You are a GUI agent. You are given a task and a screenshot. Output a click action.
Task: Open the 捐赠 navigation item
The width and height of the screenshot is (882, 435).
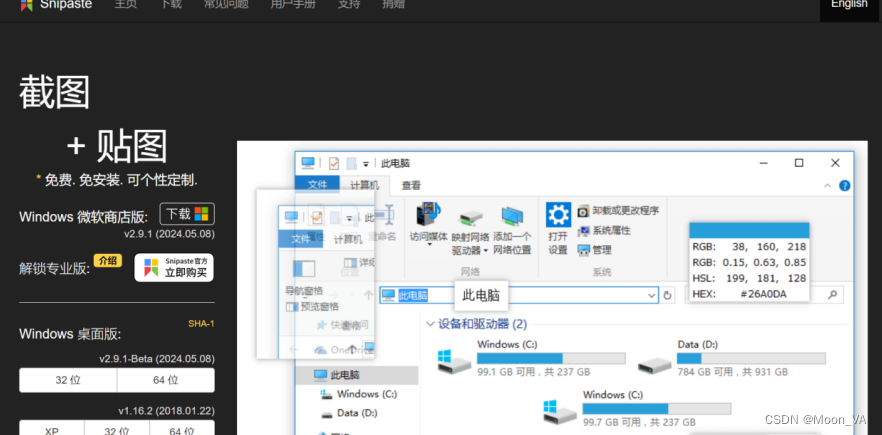coord(393,5)
